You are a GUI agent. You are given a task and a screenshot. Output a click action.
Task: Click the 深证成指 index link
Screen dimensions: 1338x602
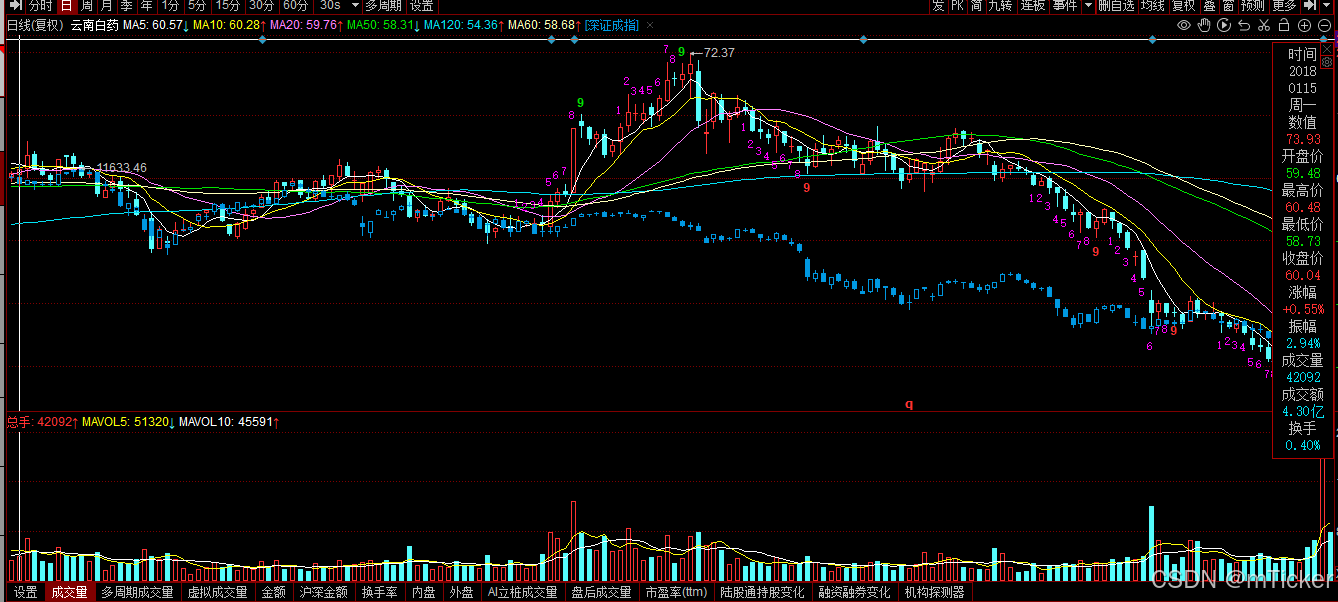[611, 25]
